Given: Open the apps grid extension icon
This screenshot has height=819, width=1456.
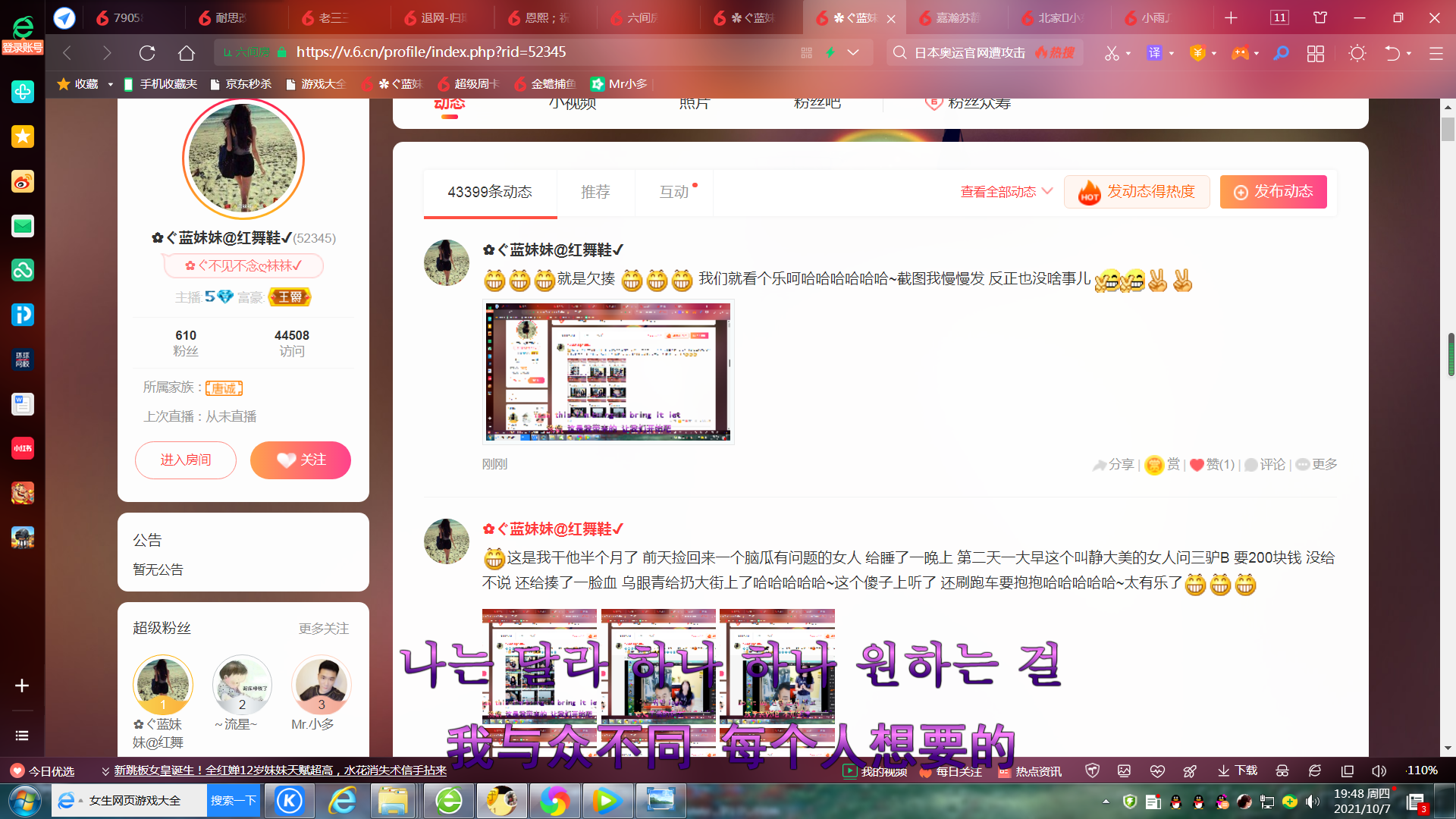Looking at the screenshot, I should 1316,53.
